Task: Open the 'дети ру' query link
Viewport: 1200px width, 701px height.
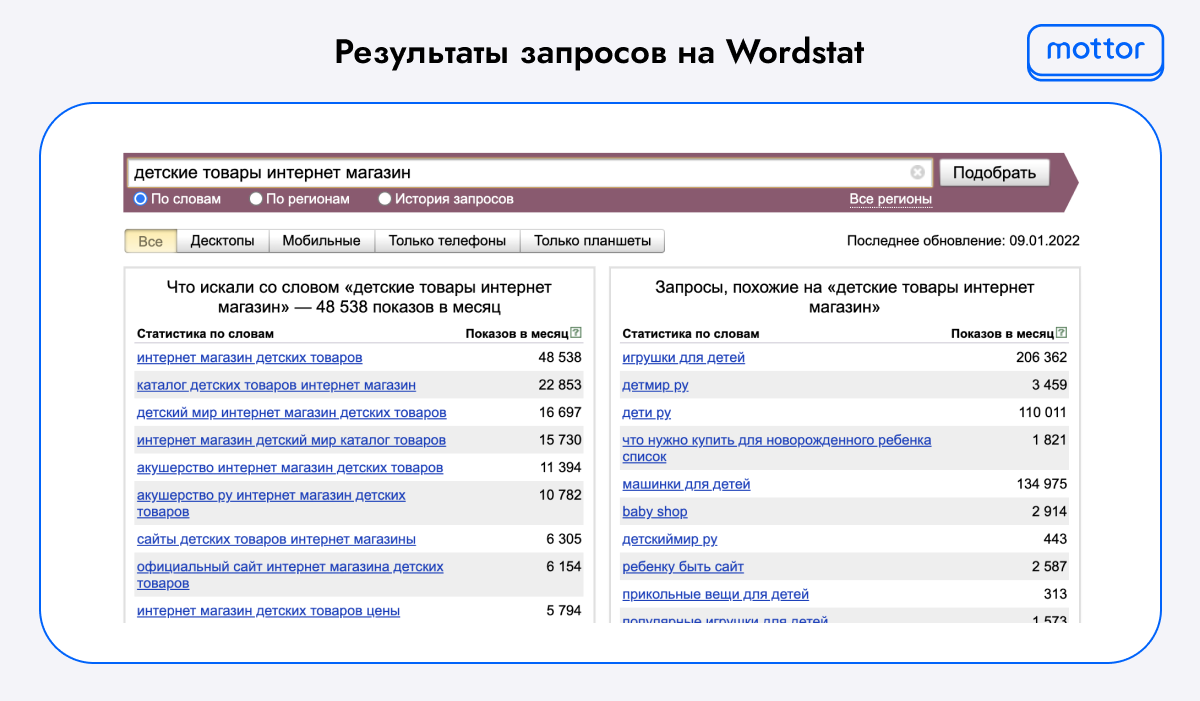Action: tap(646, 413)
